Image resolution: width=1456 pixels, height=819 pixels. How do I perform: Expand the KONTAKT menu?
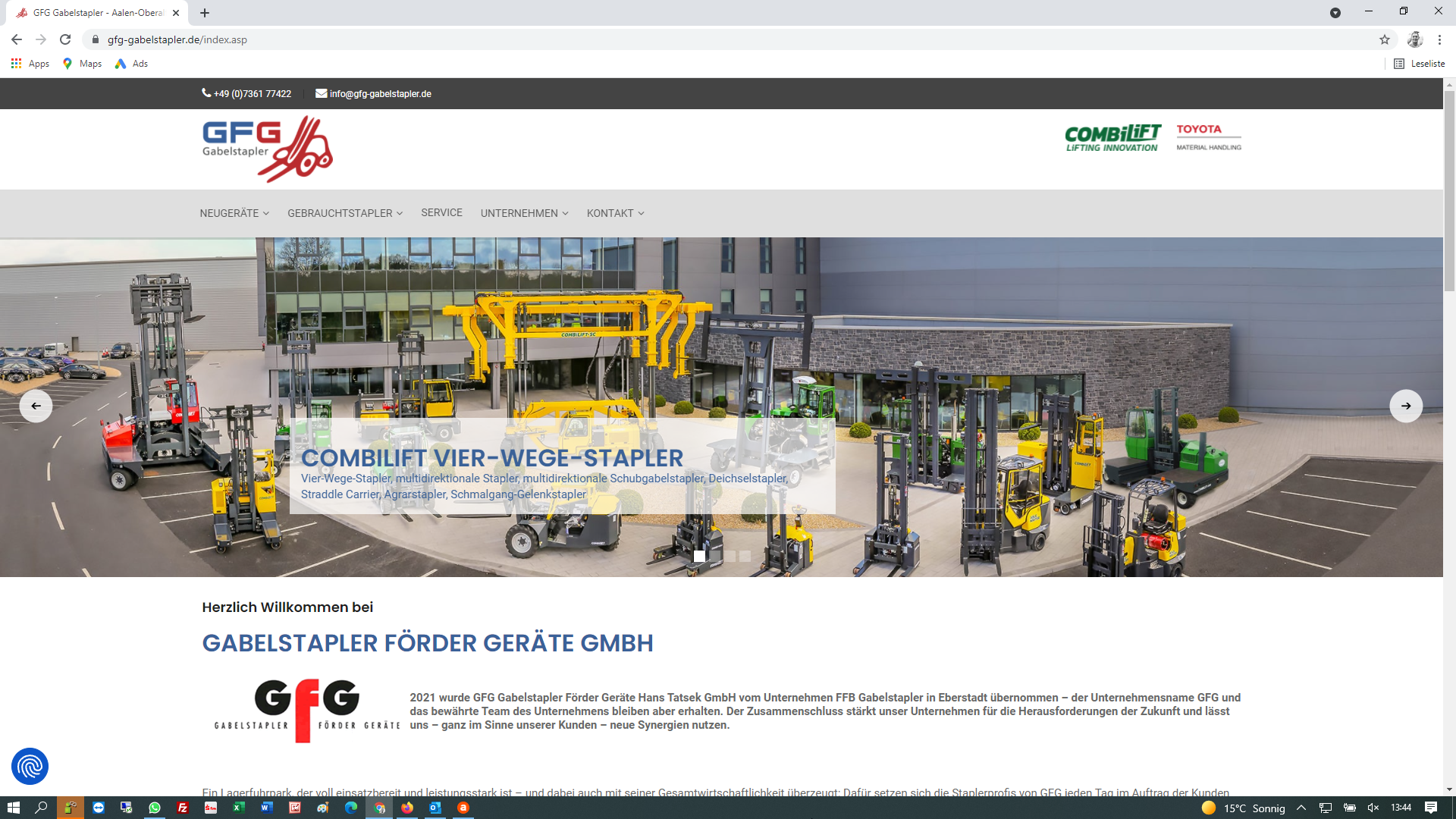point(615,213)
